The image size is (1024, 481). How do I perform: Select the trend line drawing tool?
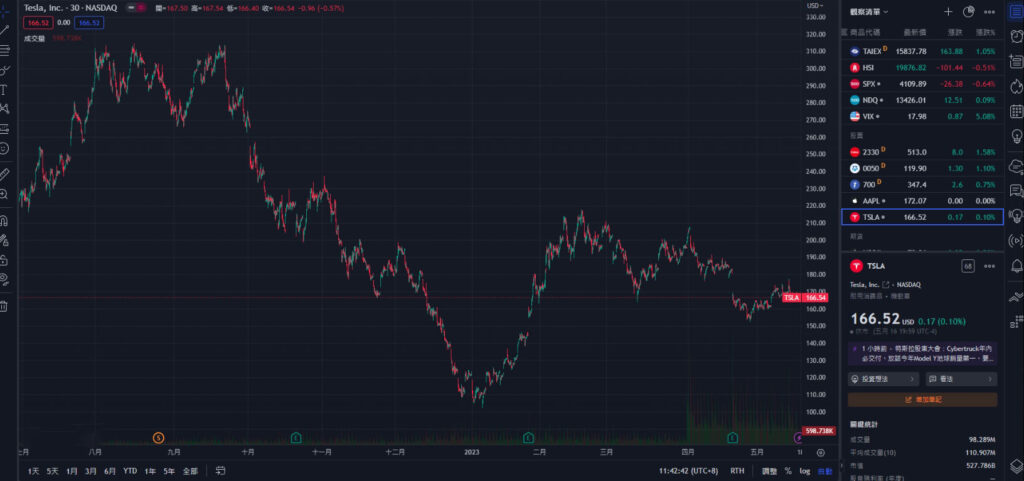tap(5, 30)
